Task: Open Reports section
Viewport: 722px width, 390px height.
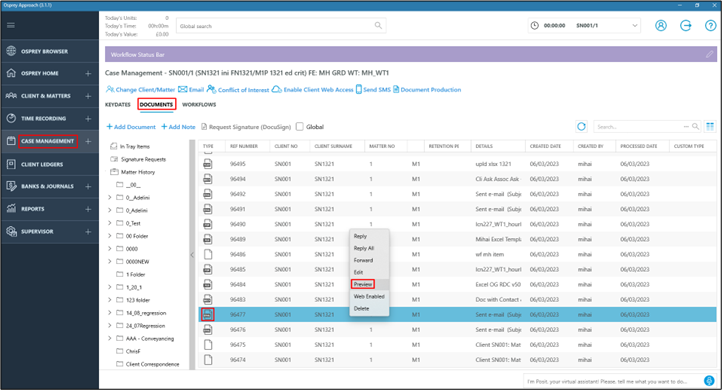Action: point(33,209)
